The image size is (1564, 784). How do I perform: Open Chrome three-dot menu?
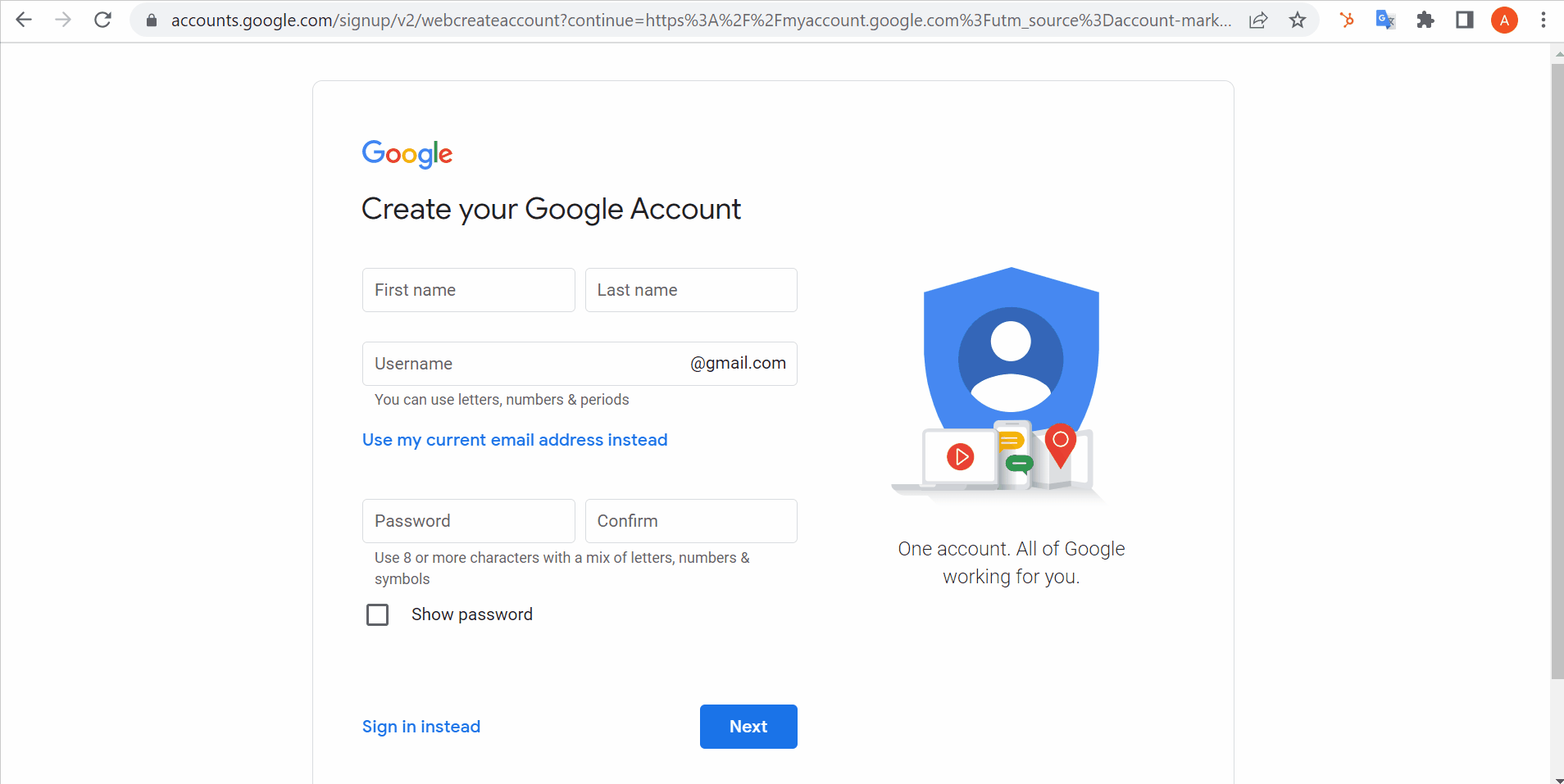pos(1544,20)
